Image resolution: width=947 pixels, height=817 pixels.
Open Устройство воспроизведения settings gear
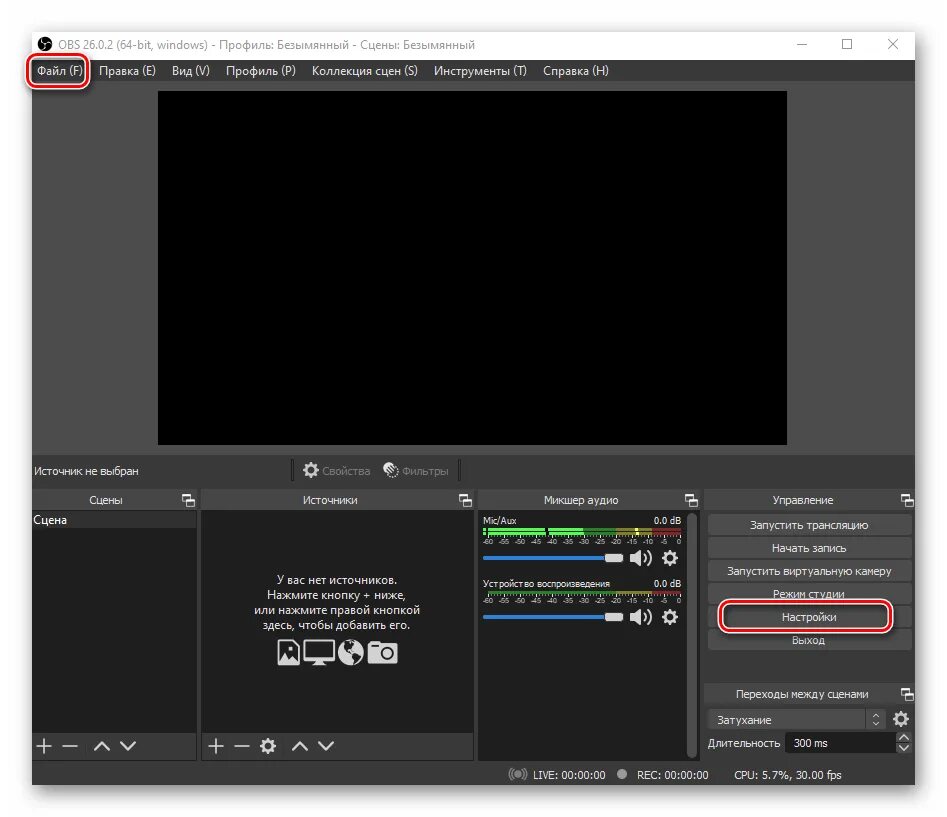(670, 617)
